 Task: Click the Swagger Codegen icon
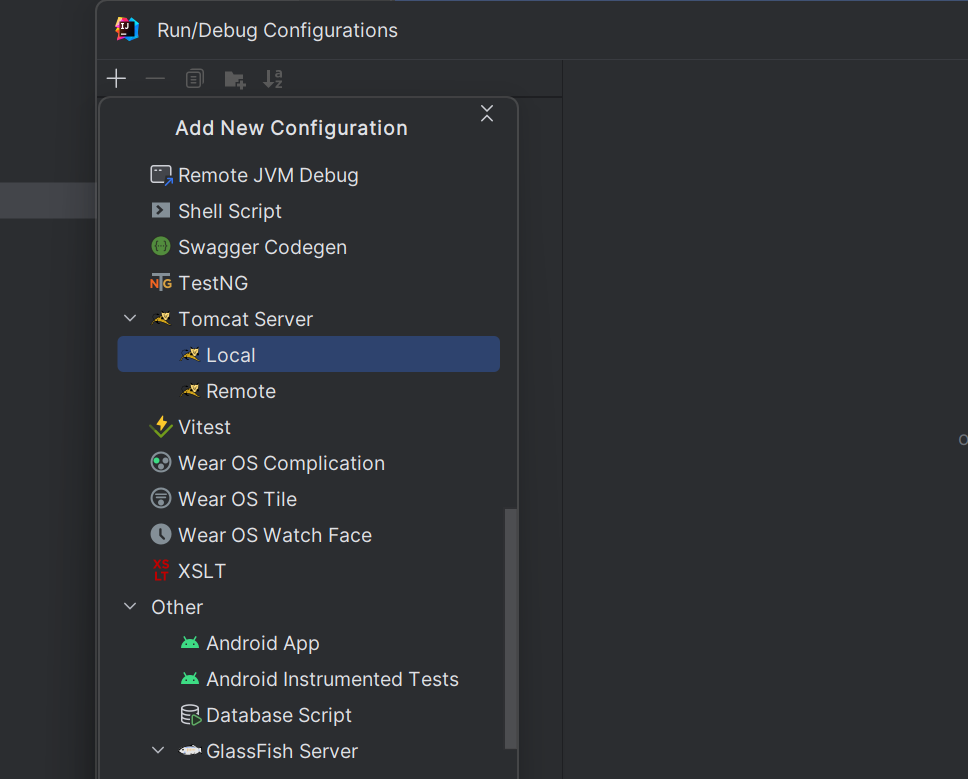coord(161,247)
